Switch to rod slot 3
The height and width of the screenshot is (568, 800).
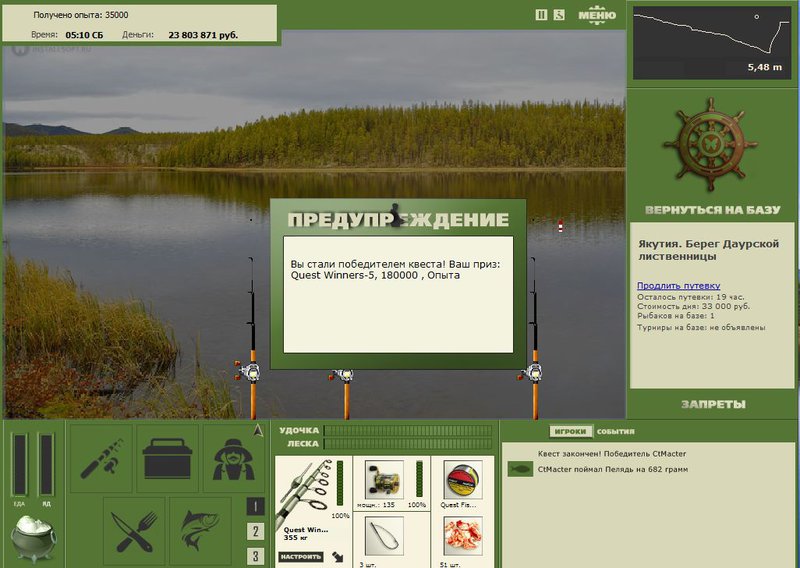coord(255,556)
